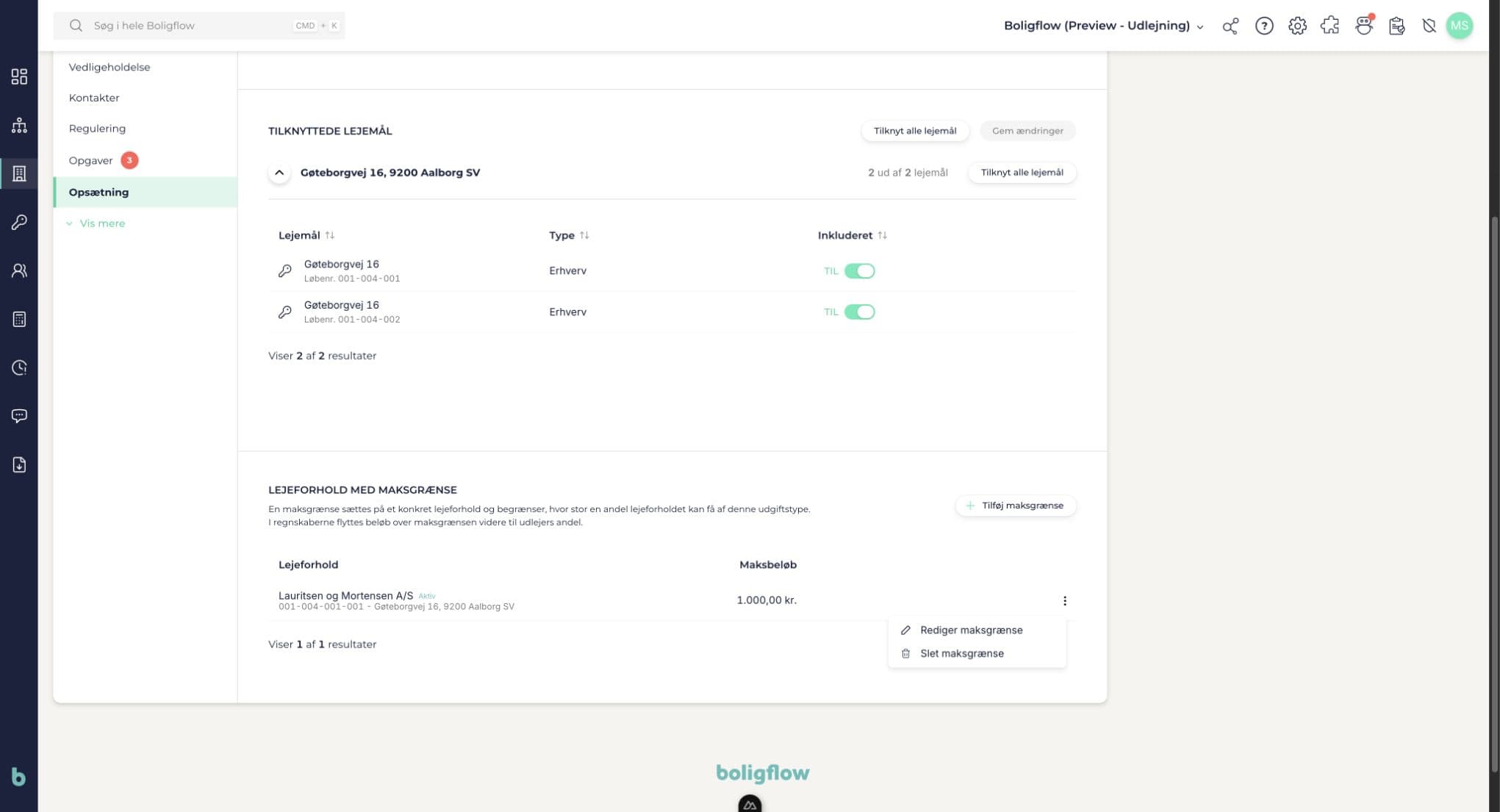Open the Opgaver sidebar tab

[146, 160]
